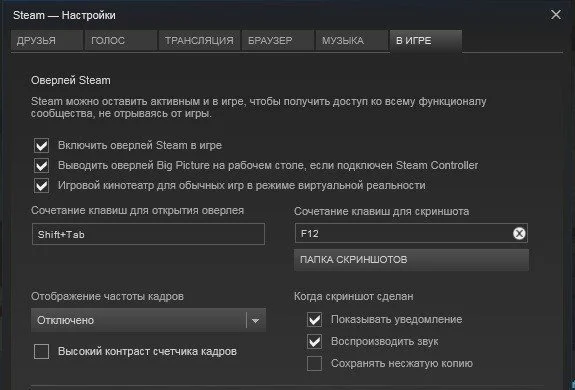The image size is (575, 390).
Task: Open the ТРАНСЛЯЦИЯ tab
Action: pos(199,40)
